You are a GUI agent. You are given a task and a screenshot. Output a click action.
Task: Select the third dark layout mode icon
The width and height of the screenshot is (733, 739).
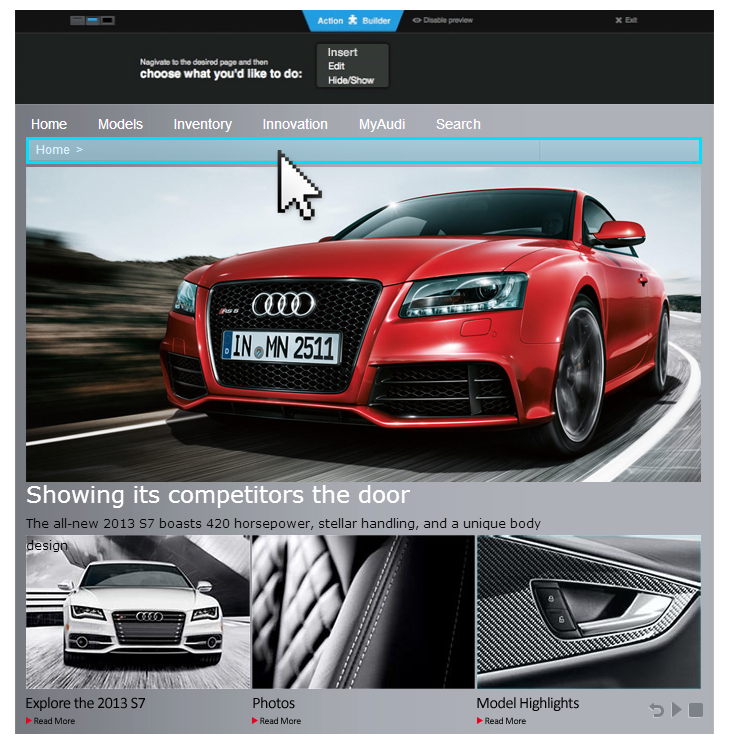pos(108,21)
